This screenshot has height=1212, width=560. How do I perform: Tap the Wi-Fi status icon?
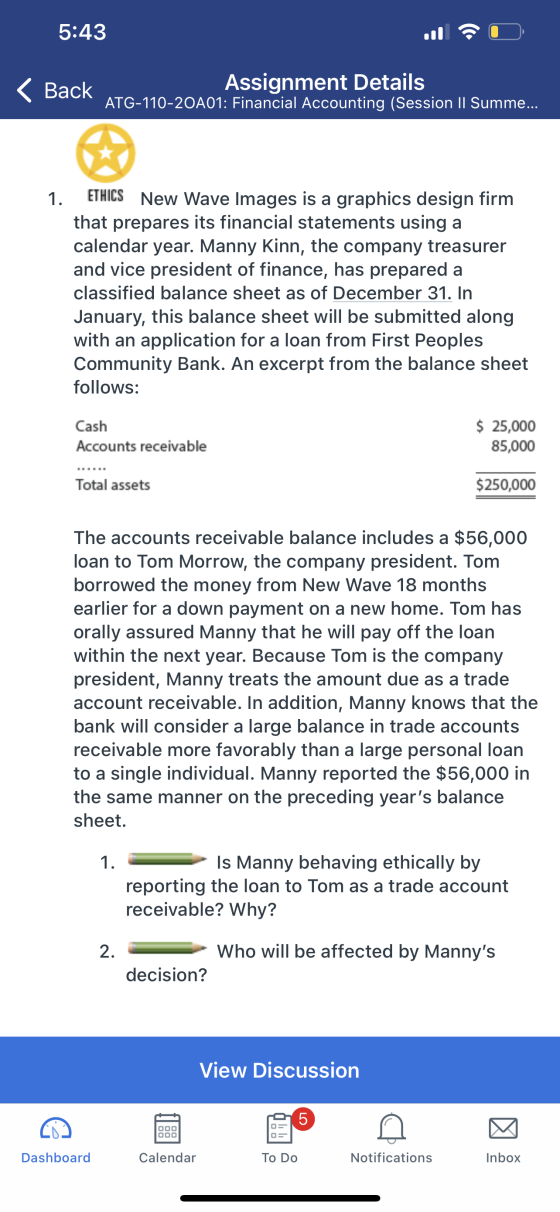(466, 32)
